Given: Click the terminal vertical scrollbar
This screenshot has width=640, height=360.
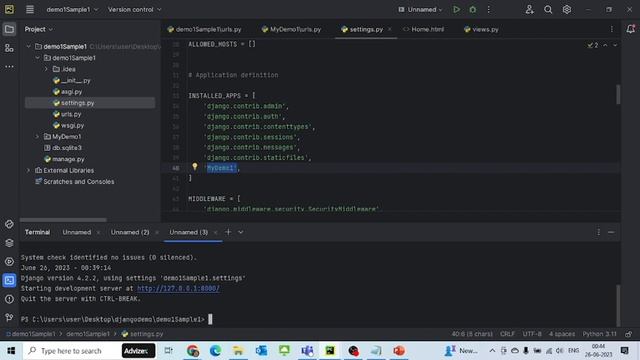Looking at the screenshot, I should point(618,305).
